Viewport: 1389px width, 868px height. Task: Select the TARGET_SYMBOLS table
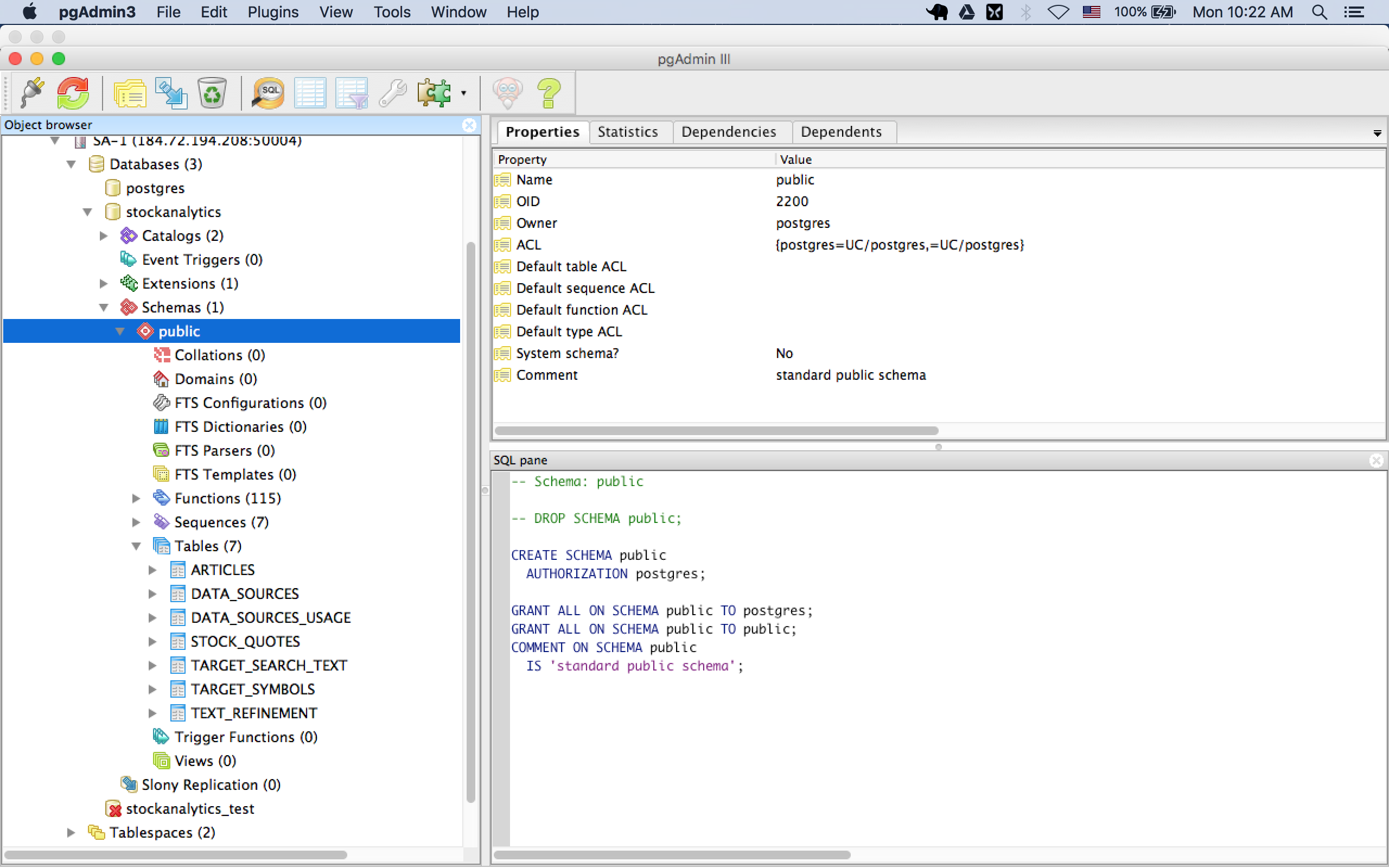tap(253, 690)
